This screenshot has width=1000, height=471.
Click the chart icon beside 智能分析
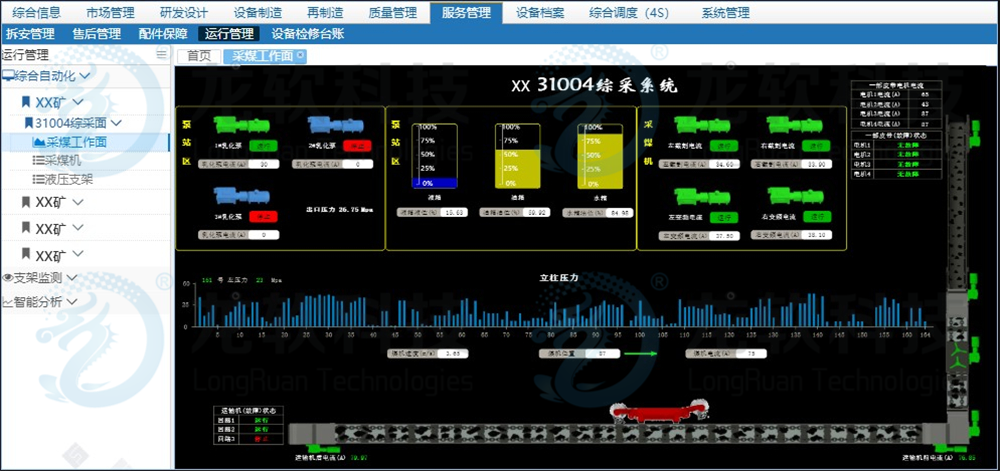point(7,301)
